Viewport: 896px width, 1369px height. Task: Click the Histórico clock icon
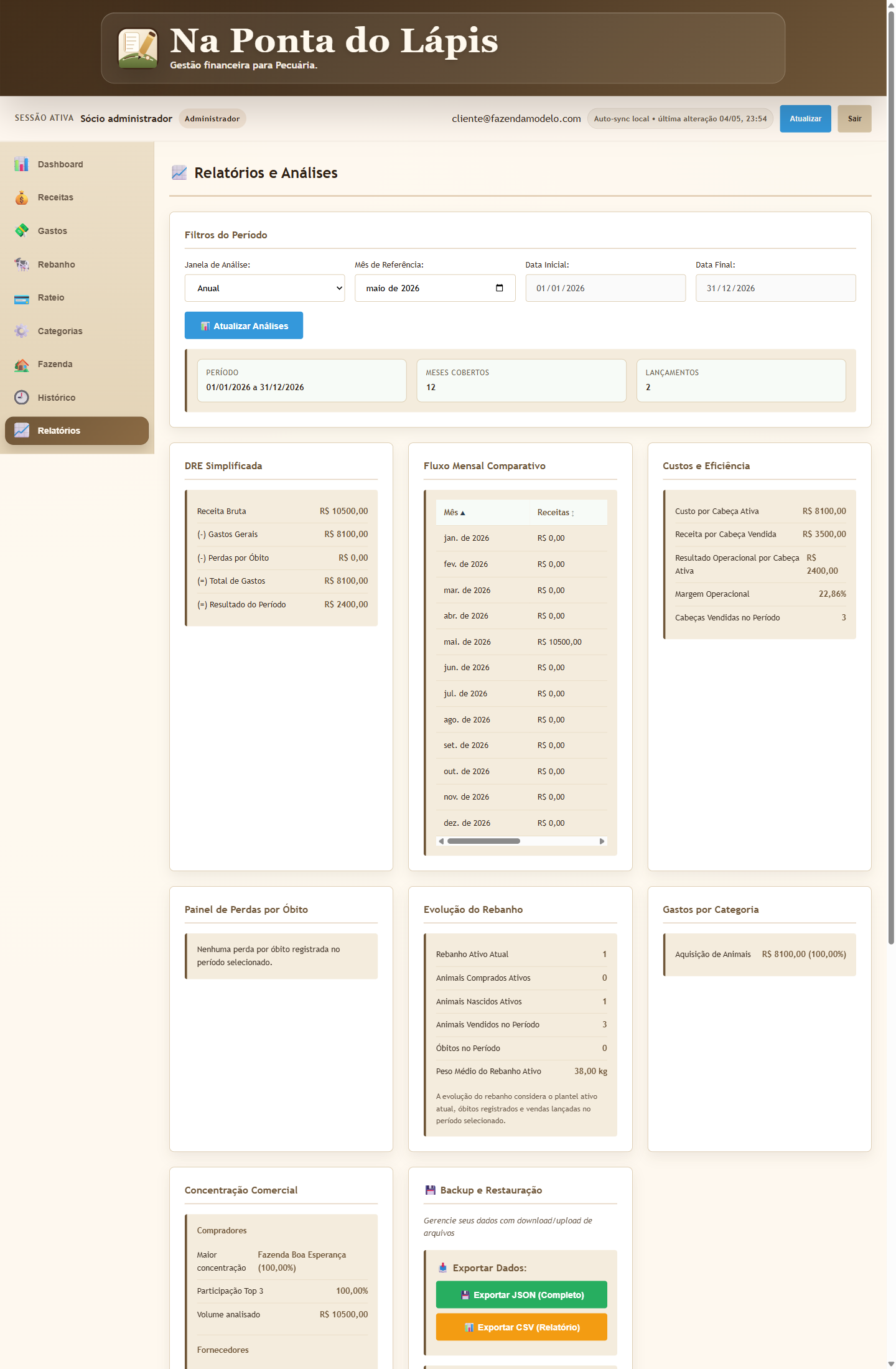[x=22, y=398]
